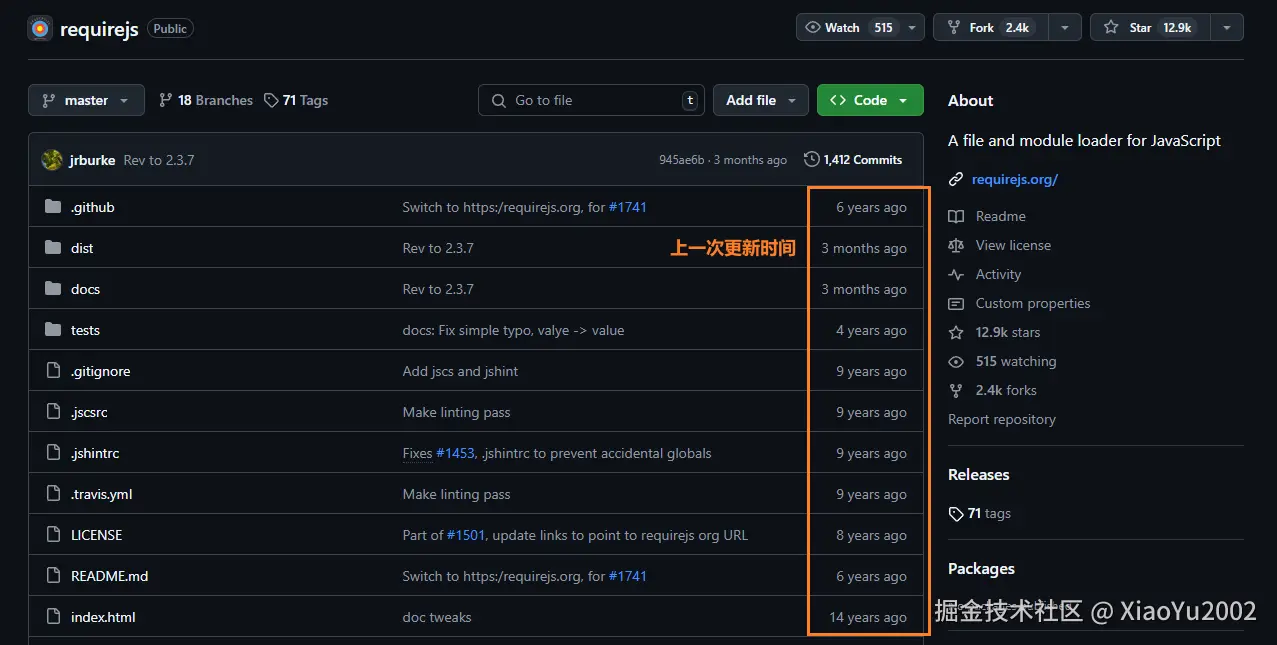Click the .github folder icon
The width and height of the screenshot is (1277, 645).
click(53, 207)
